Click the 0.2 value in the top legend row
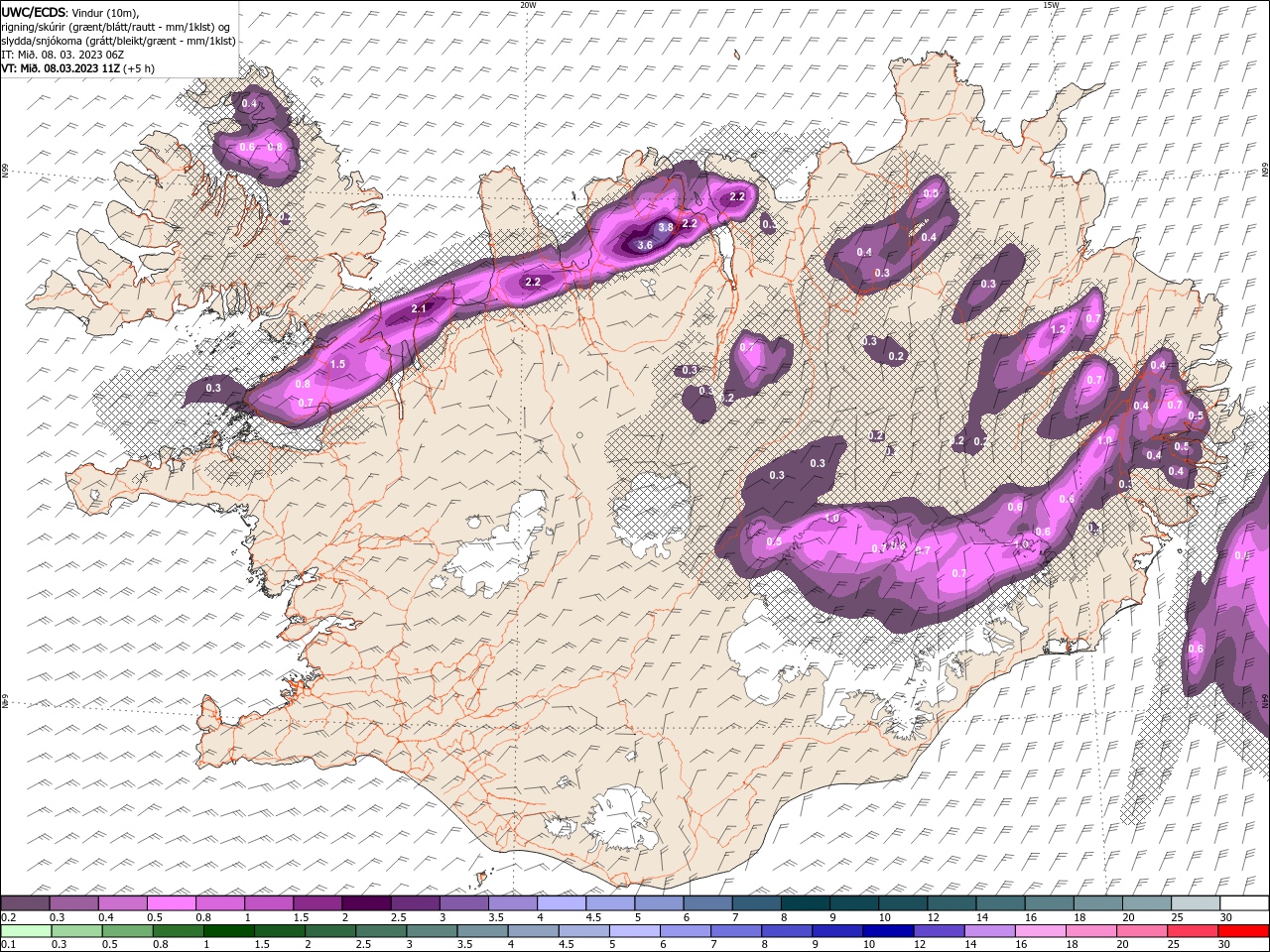 click(x=7, y=918)
